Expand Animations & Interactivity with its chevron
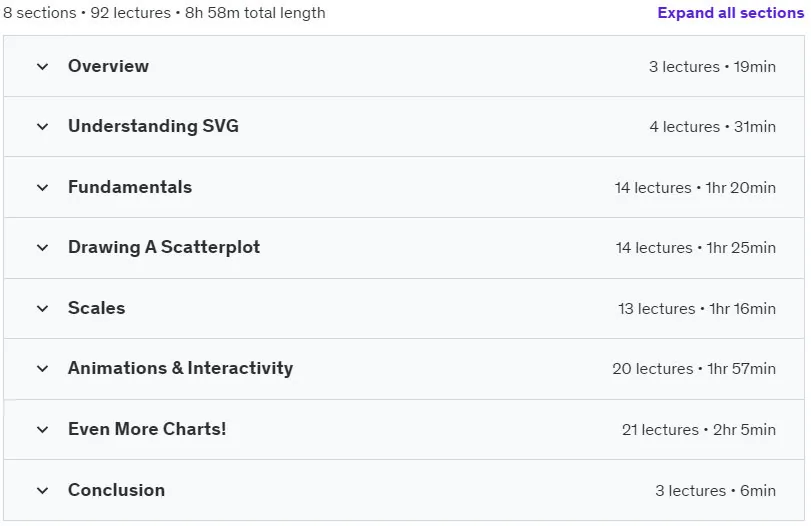This screenshot has width=811, height=526. (x=42, y=369)
